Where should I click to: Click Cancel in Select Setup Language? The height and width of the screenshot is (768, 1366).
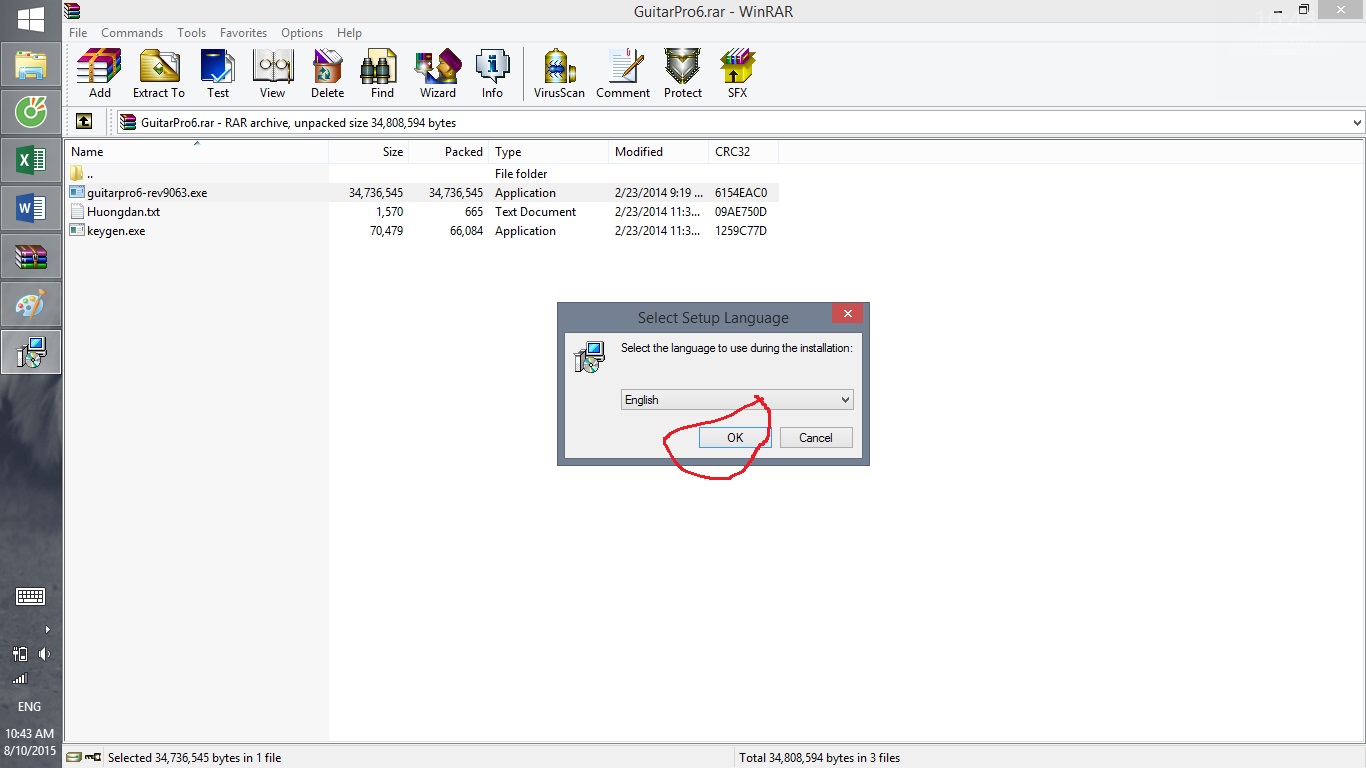pyautogui.click(x=815, y=437)
